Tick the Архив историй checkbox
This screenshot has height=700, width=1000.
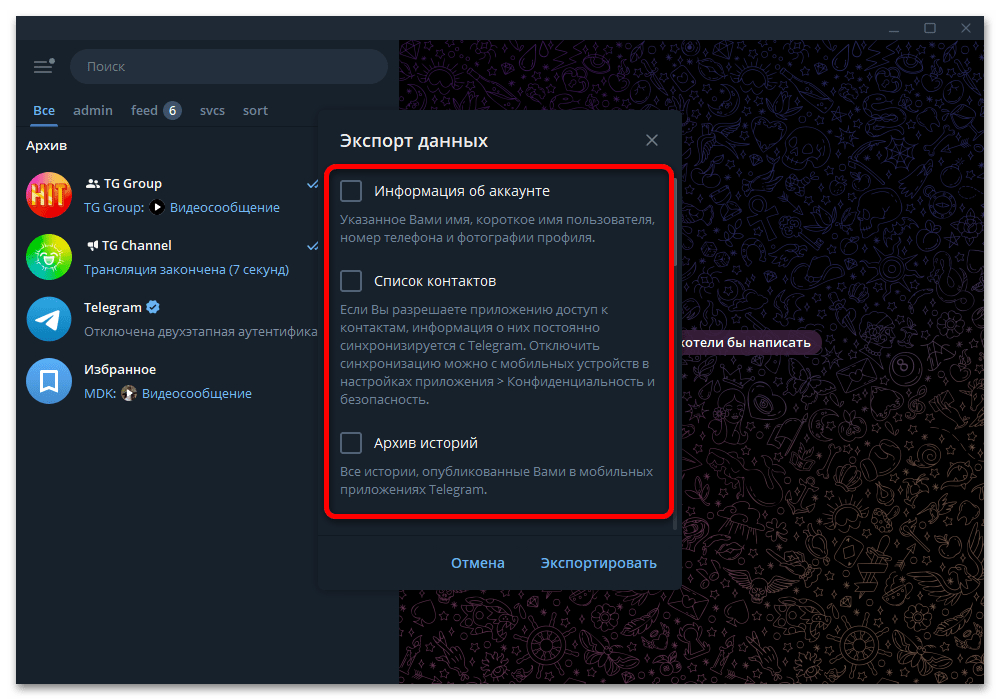[351, 443]
